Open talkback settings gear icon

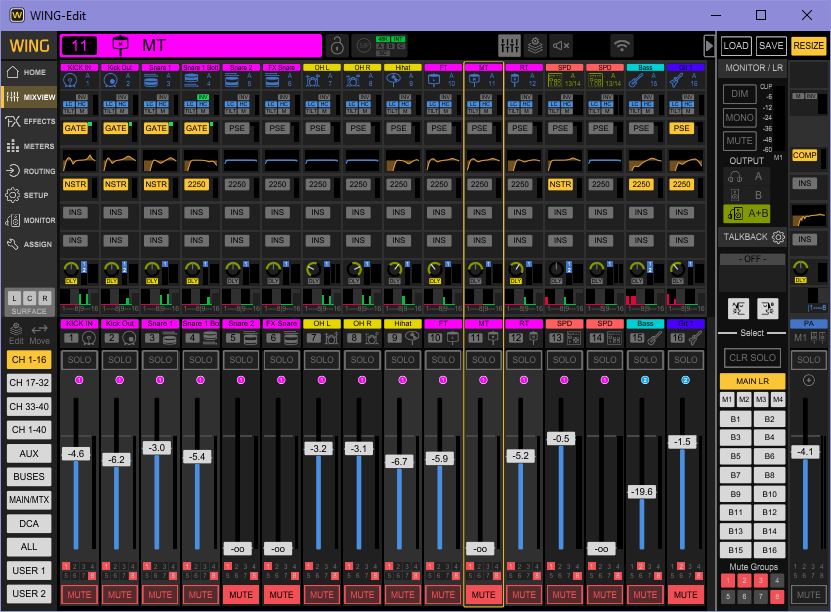(778, 237)
